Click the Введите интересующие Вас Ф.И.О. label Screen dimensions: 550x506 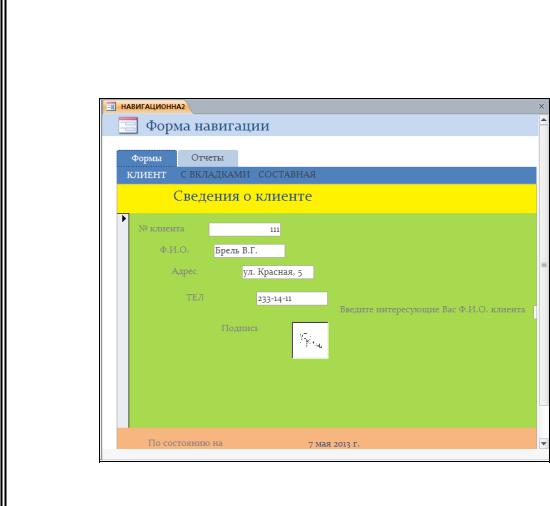coord(432,309)
